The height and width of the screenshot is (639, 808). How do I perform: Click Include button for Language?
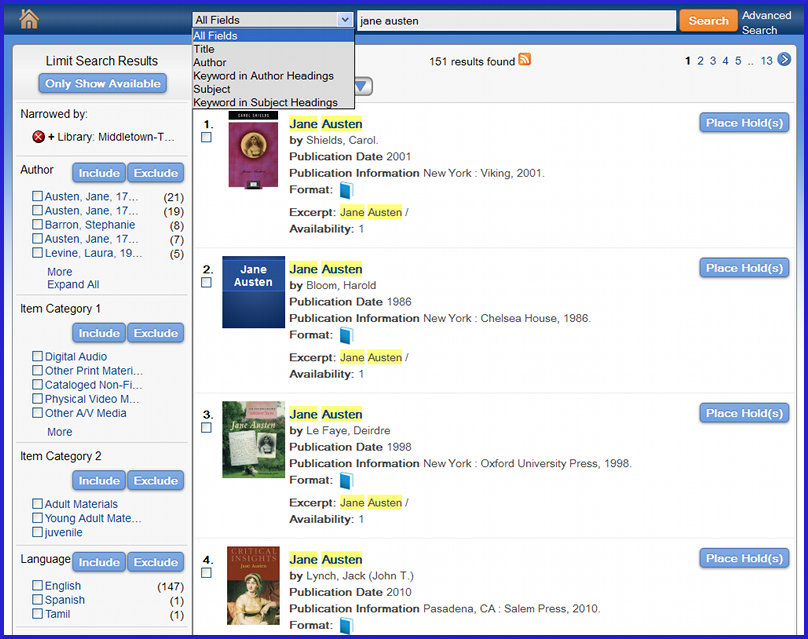99,562
